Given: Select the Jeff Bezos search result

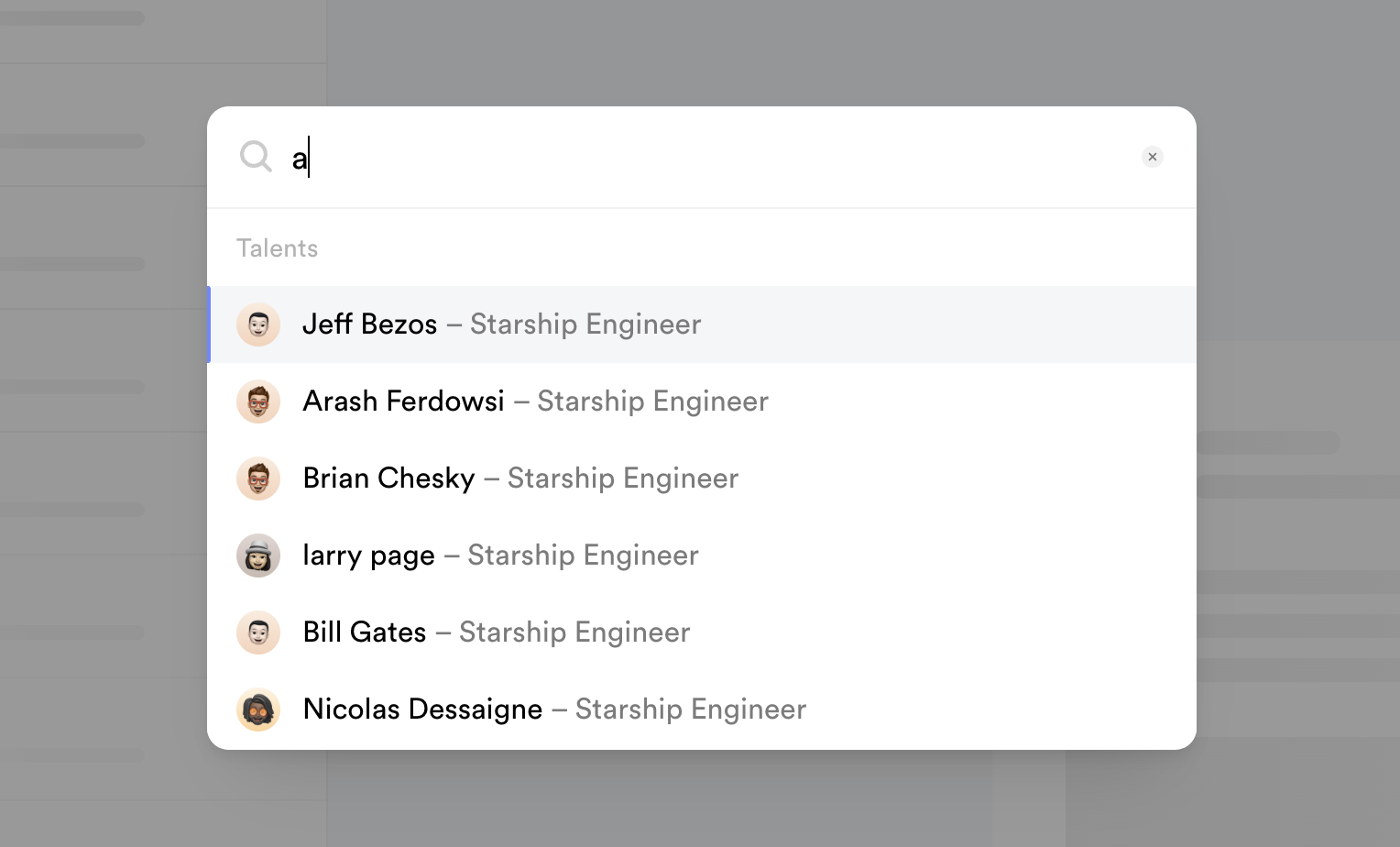Looking at the screenshot, I should click(x=370, y=324).
